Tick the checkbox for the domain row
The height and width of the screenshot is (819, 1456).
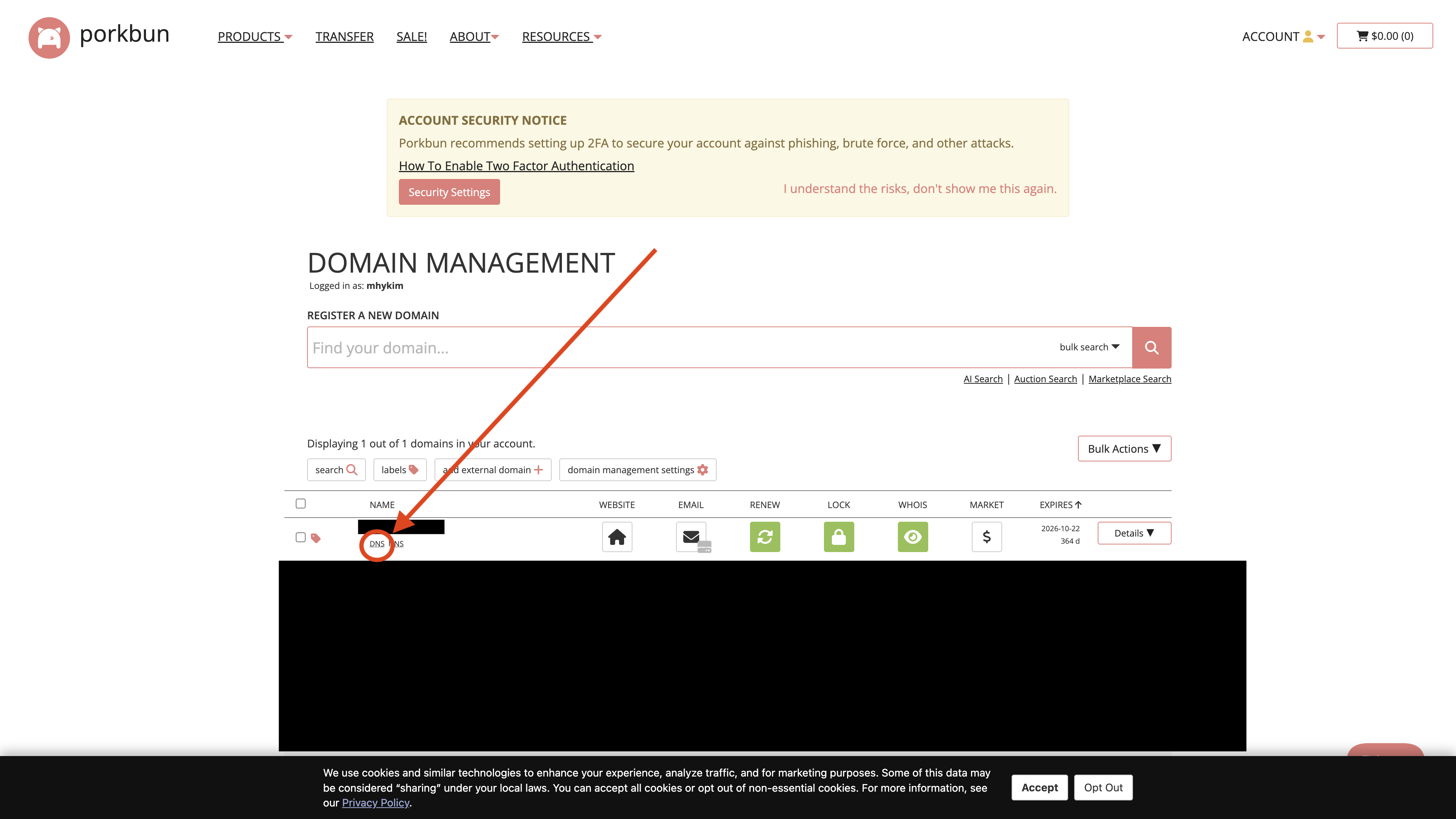(301, 537)
